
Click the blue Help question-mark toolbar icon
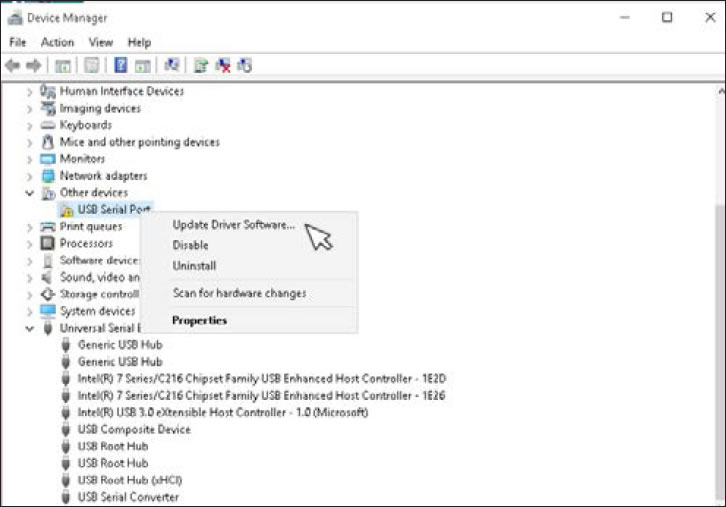coord(120,65)
